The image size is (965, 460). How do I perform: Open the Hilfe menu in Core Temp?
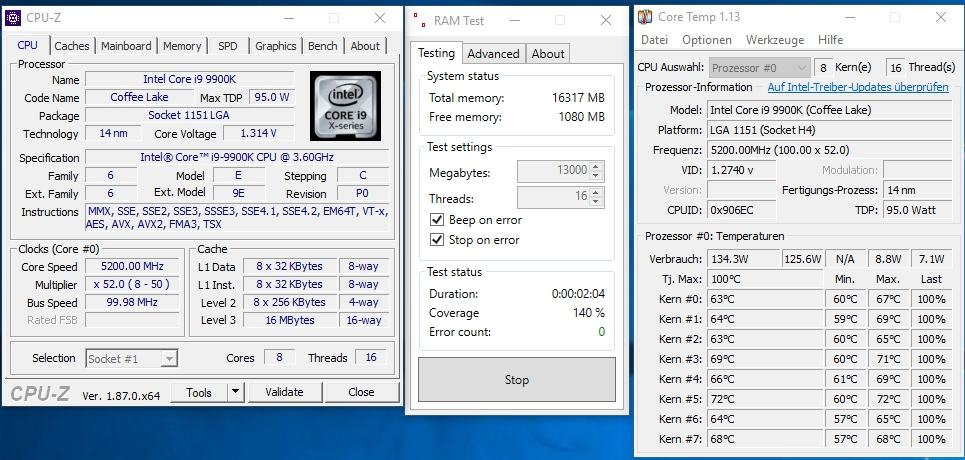(x=830, y=39)
